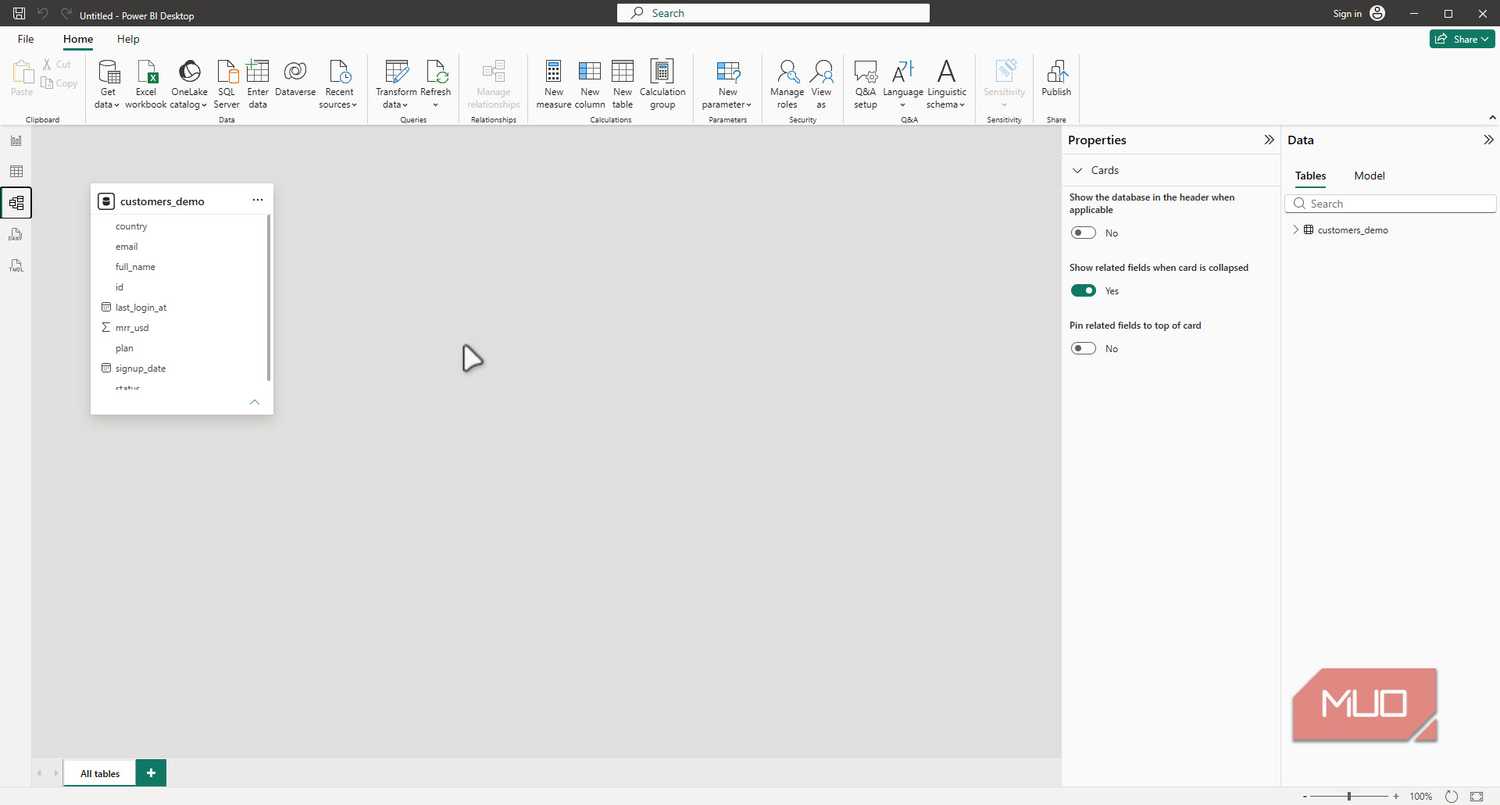The image size is (1500, 805).
Task: Toggle Show the database in header
Action: click(1083, 233)
